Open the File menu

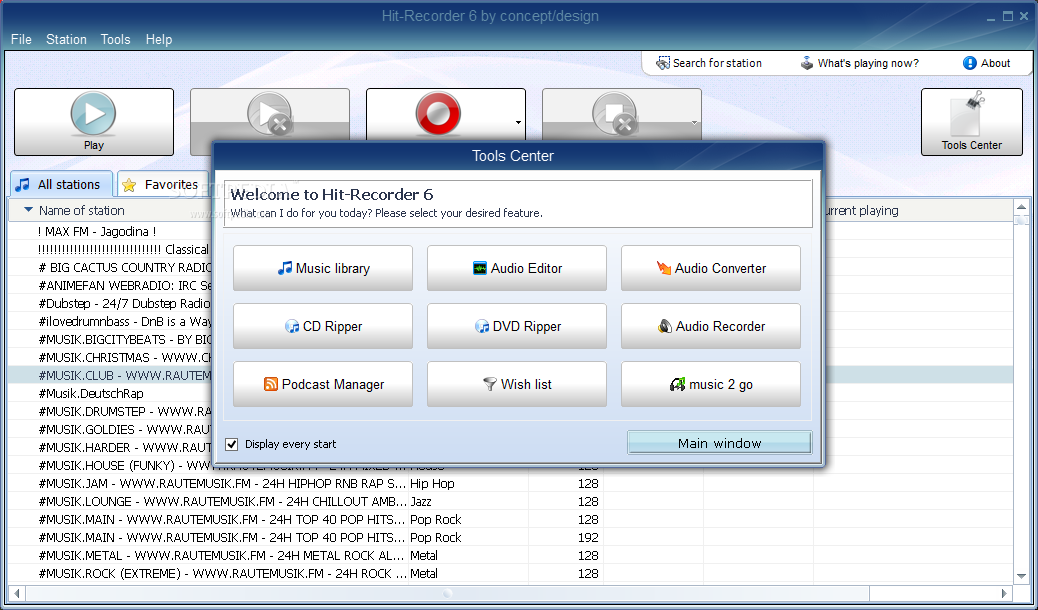21,39
